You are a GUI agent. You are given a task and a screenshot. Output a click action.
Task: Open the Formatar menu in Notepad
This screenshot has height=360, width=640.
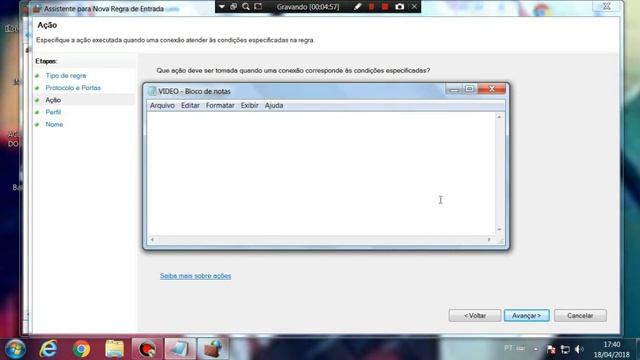pyautogui.click(x=220, y=105)
